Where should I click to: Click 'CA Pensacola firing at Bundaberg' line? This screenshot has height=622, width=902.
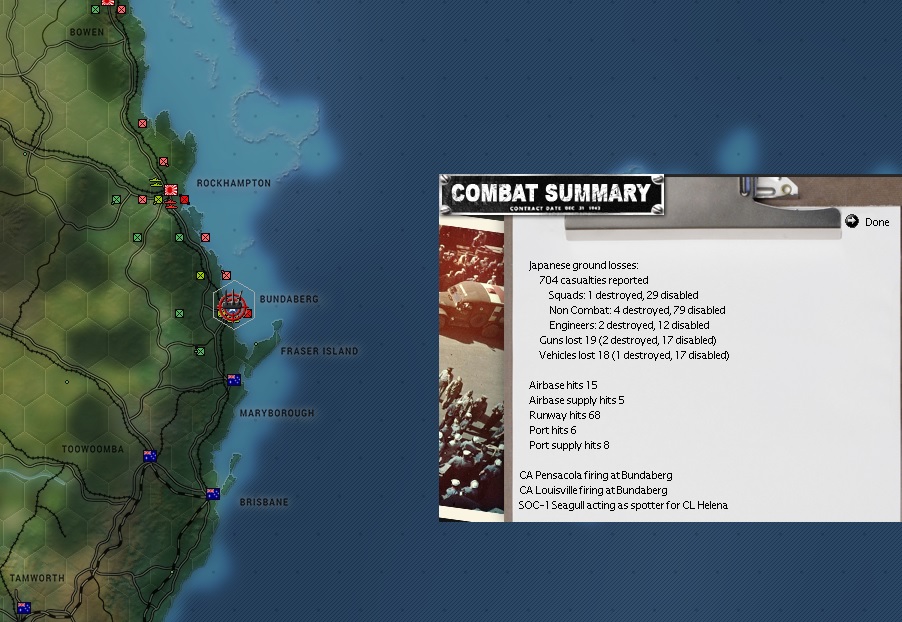point(595,475)
